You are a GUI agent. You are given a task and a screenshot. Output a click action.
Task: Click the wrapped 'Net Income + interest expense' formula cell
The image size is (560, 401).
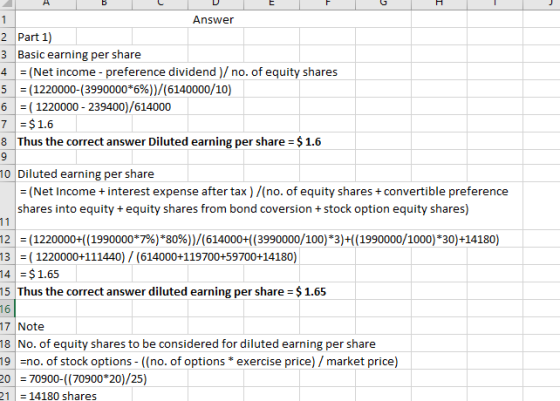(x=269, y=205)
